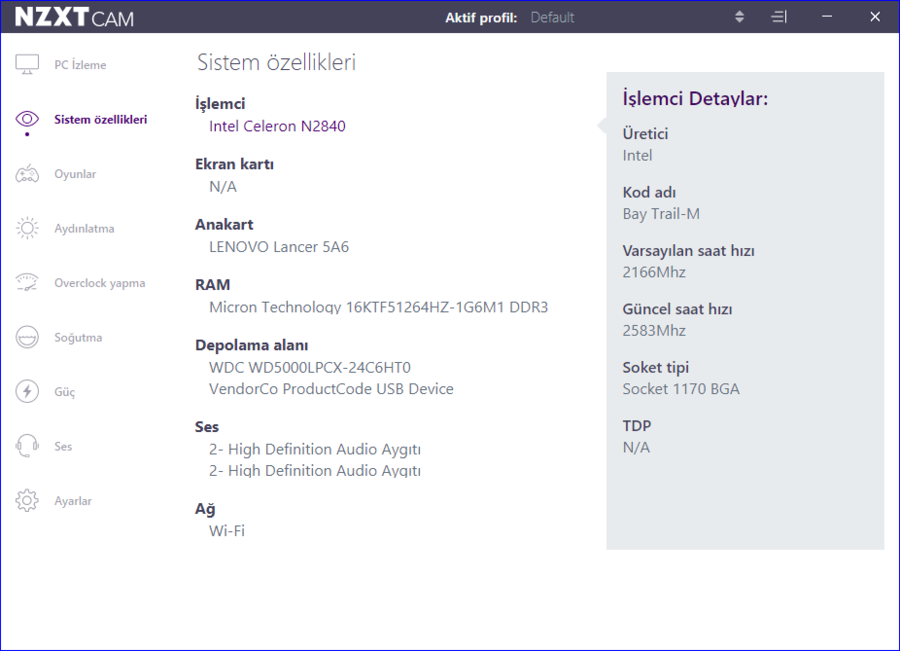
Task: Open the Ses sidebar label
Action: [63, 447]
